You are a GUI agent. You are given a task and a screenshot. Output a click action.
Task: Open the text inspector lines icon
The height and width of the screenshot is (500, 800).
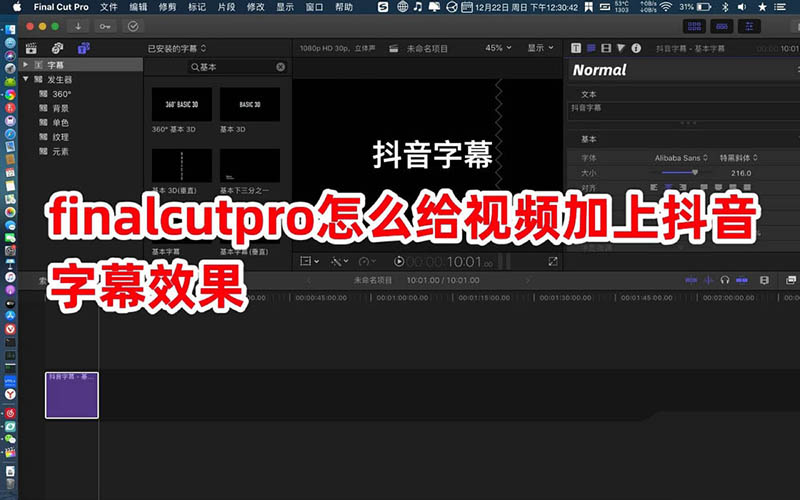[x=591, y=48]
